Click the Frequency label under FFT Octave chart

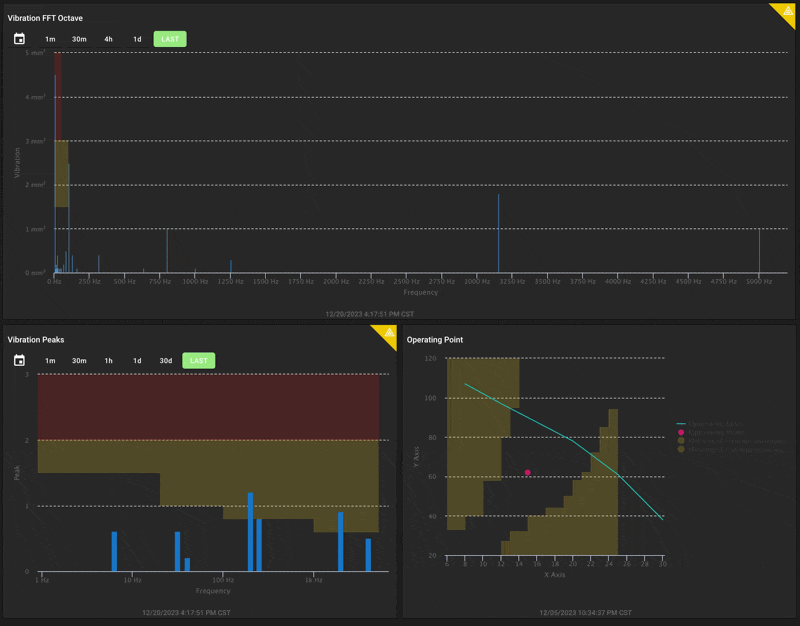pos(420,292)
